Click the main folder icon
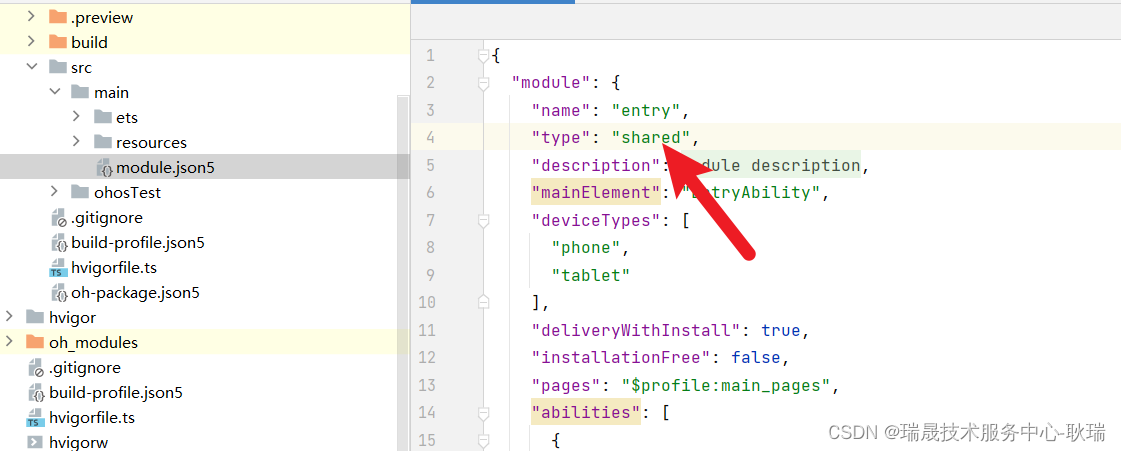Image resolution: width=1121 pixels, height=451 pixels. pyautogui.click(x=81, y=91)
